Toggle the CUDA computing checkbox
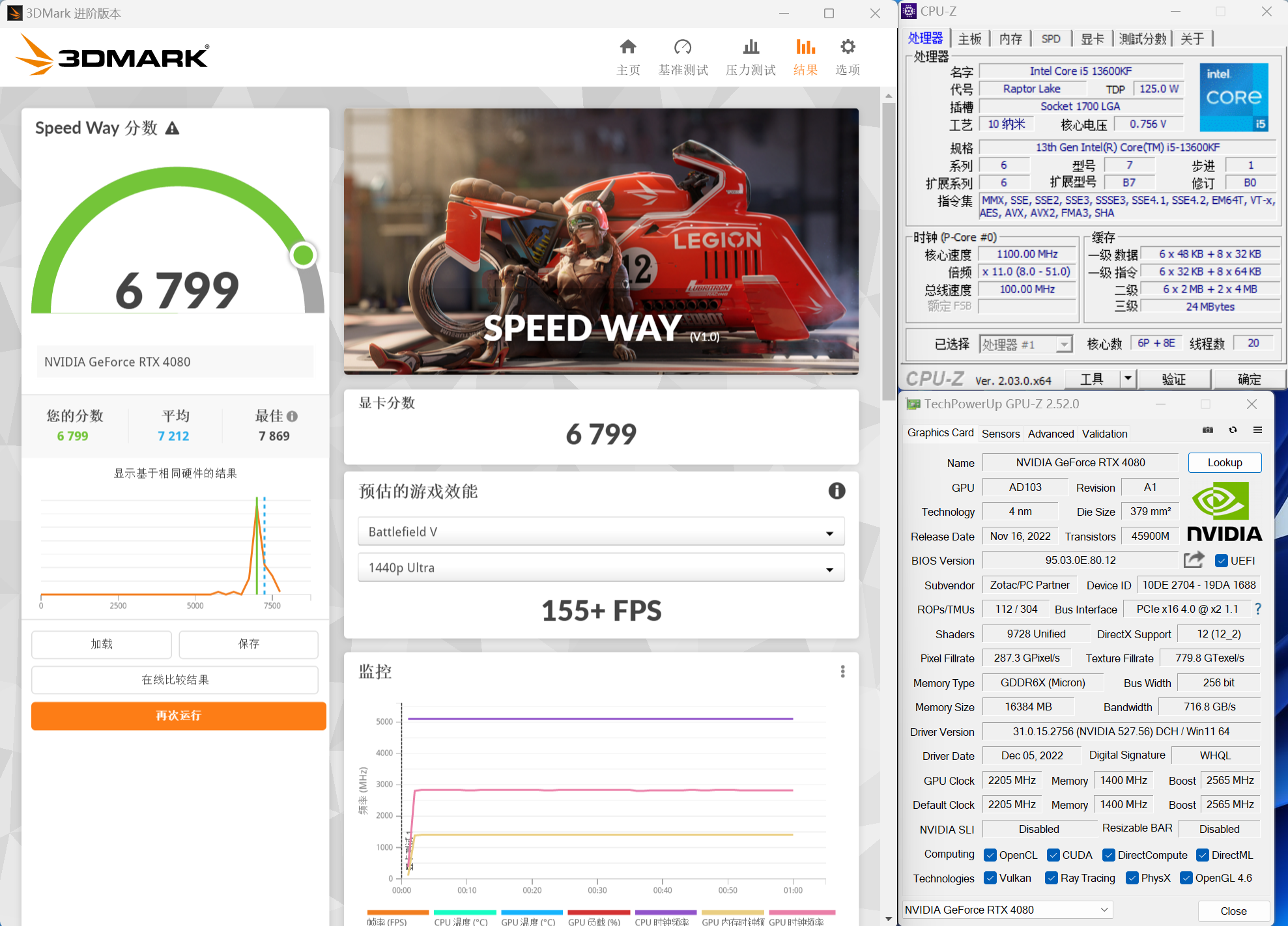This screenshot has height=926, width=1288. 1053,854
